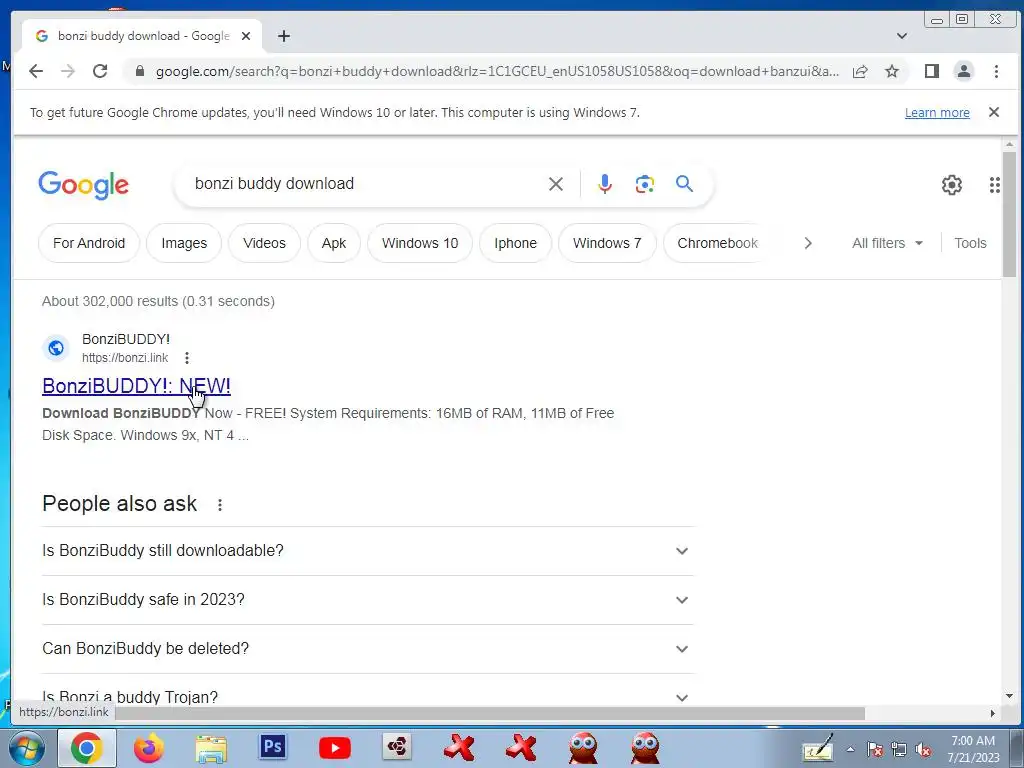Reload the current page
Screen dimensions: 1024x768
pyautogui.click(x=100, y=71)
